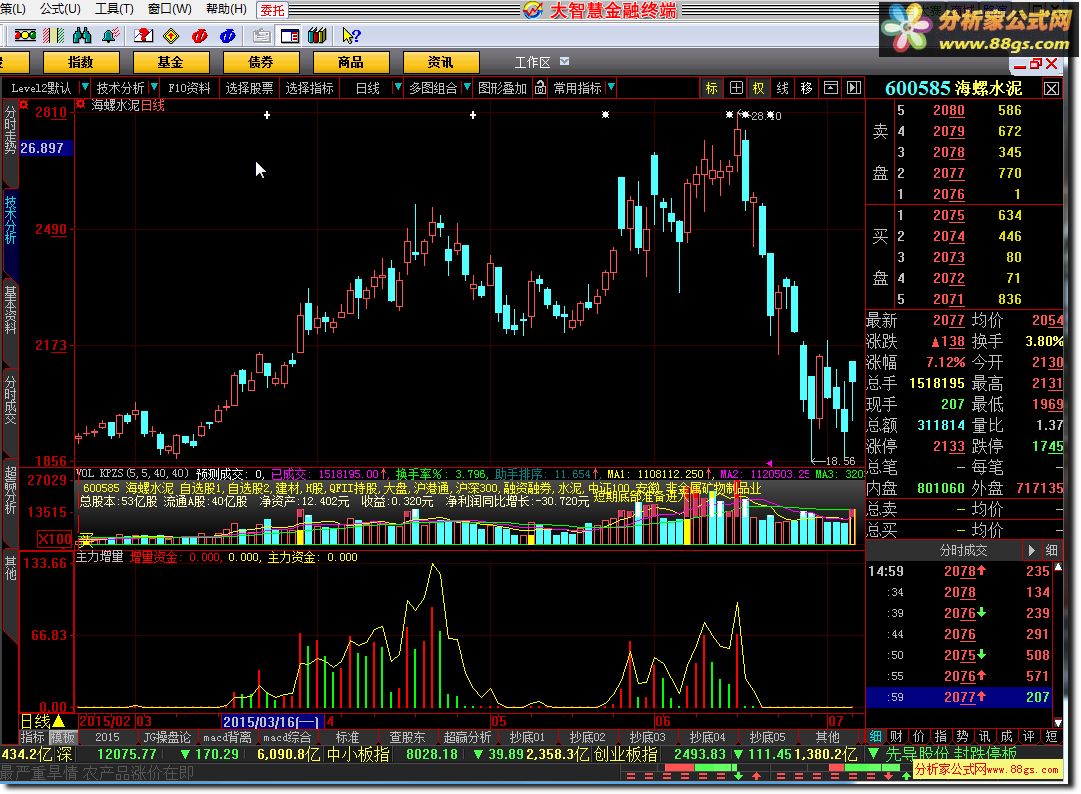Image resolution: width=1081 pixels, height=794 pixels.
Task: Click the 图形叠加 overlay button
Action: pyautogui.click(x=502, y=88)
